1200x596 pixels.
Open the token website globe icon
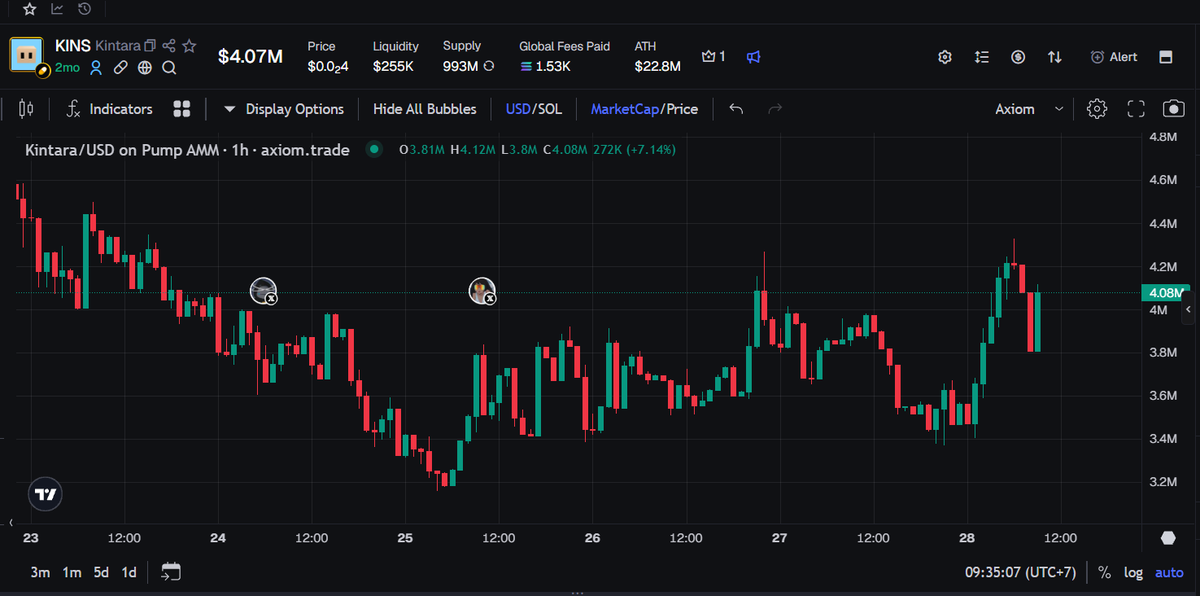point(145,68)
